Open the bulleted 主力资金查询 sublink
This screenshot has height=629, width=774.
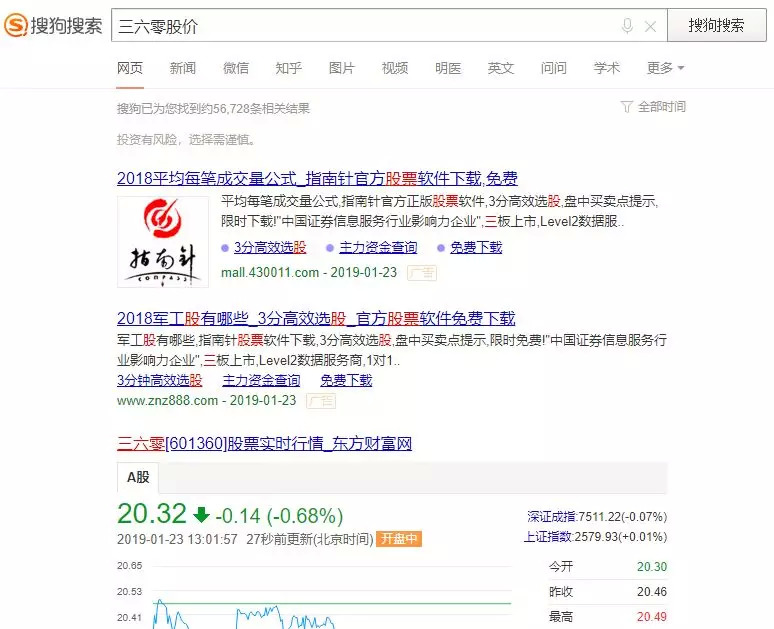378,247
